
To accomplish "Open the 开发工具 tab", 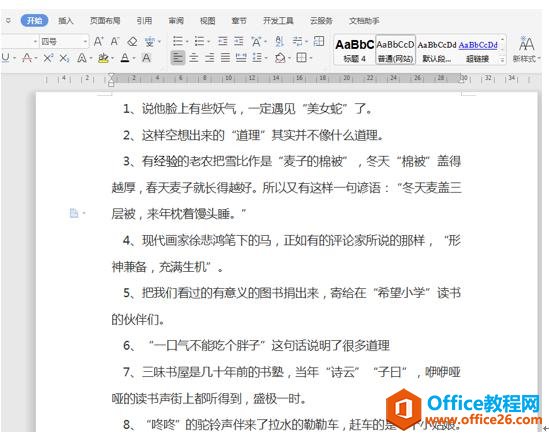I will point(278,21).
